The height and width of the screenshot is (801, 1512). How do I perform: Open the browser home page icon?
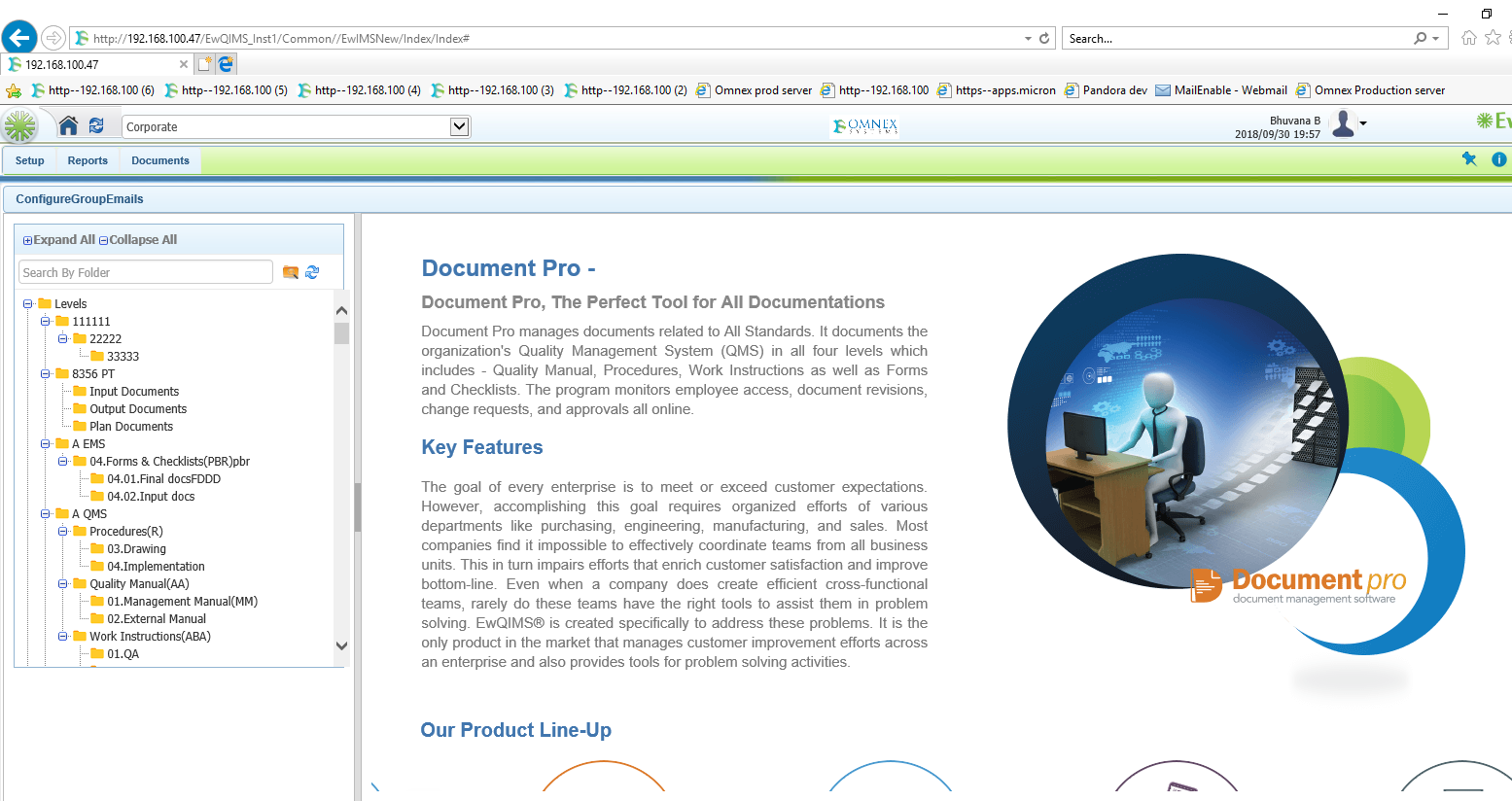click(1468, 38)
